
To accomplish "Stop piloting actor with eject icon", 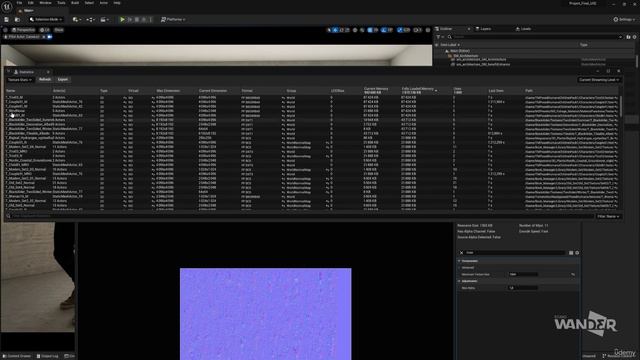I will (44, 37).
